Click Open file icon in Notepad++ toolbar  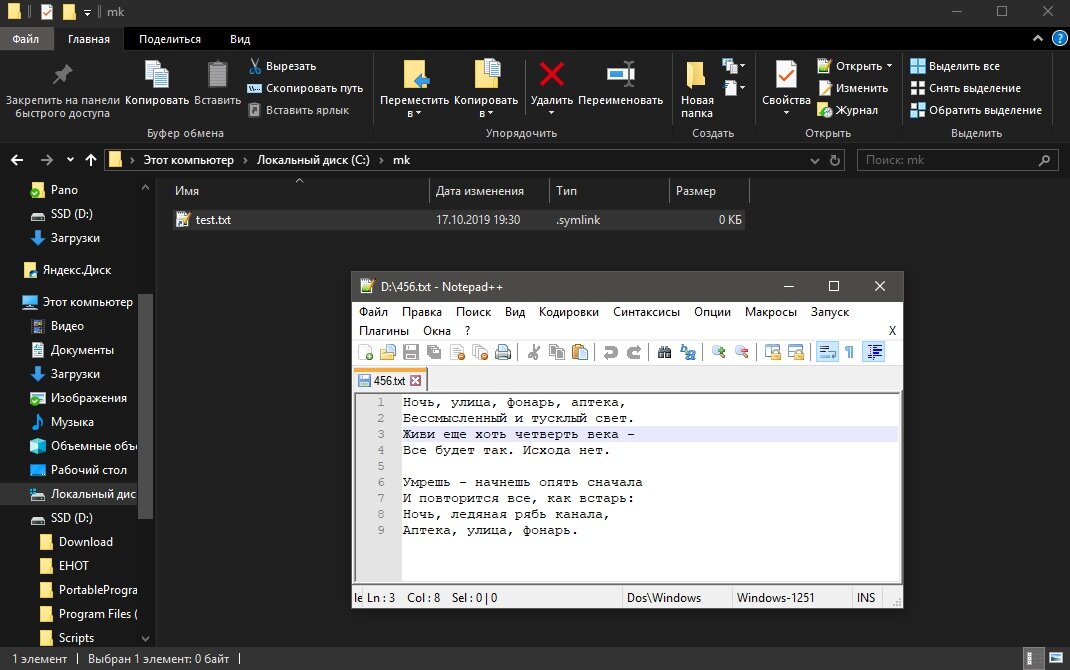pyautogui.click(x=388, y=352)
